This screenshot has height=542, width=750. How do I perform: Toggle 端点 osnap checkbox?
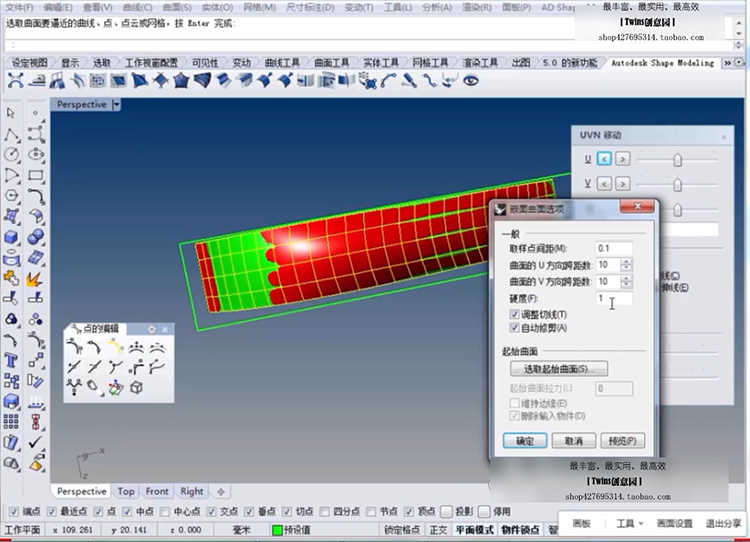click(13, 511)
